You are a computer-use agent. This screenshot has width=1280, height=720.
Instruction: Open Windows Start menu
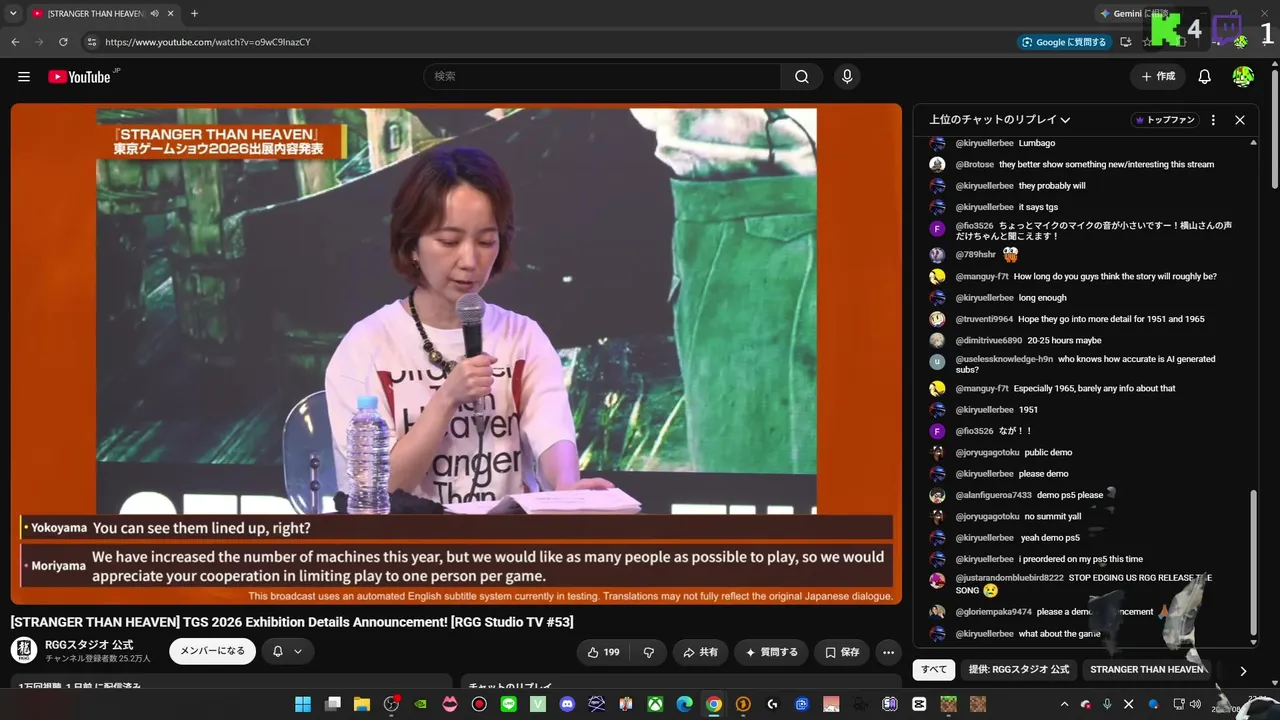(x=302, y=704)
